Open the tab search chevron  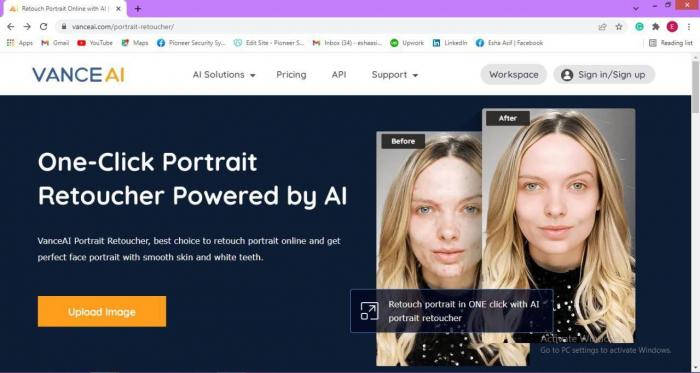636,8
